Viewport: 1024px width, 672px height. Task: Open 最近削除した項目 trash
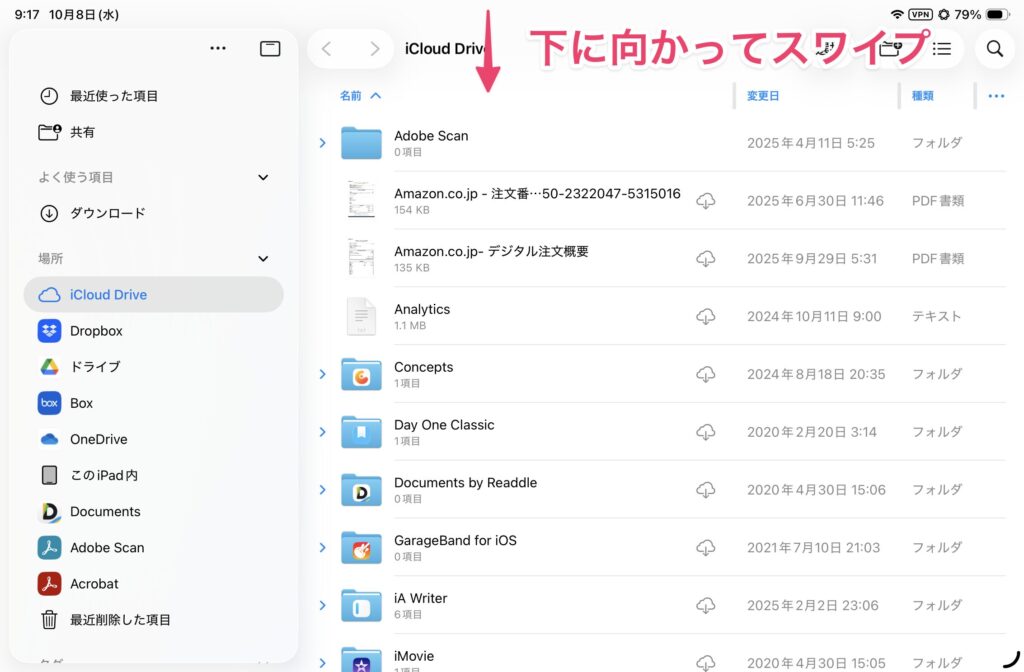tap(120, 620)
